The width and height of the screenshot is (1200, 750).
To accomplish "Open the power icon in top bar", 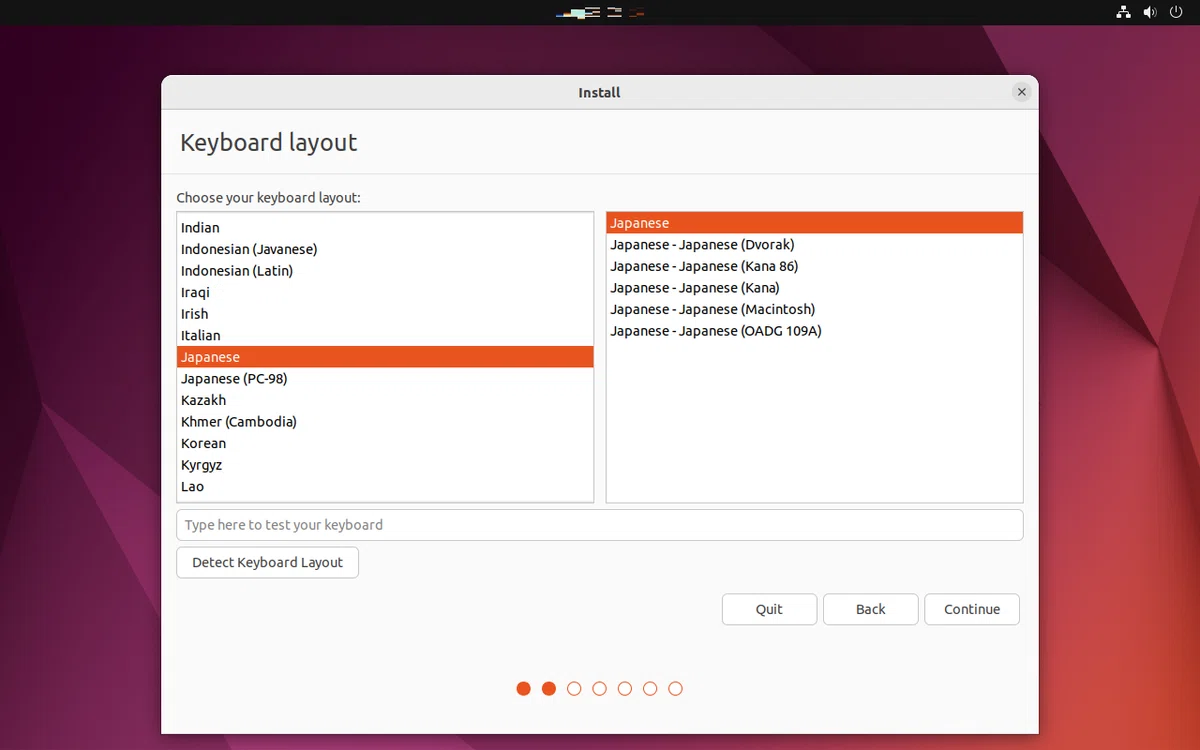I will click(x=1176, y=12).
